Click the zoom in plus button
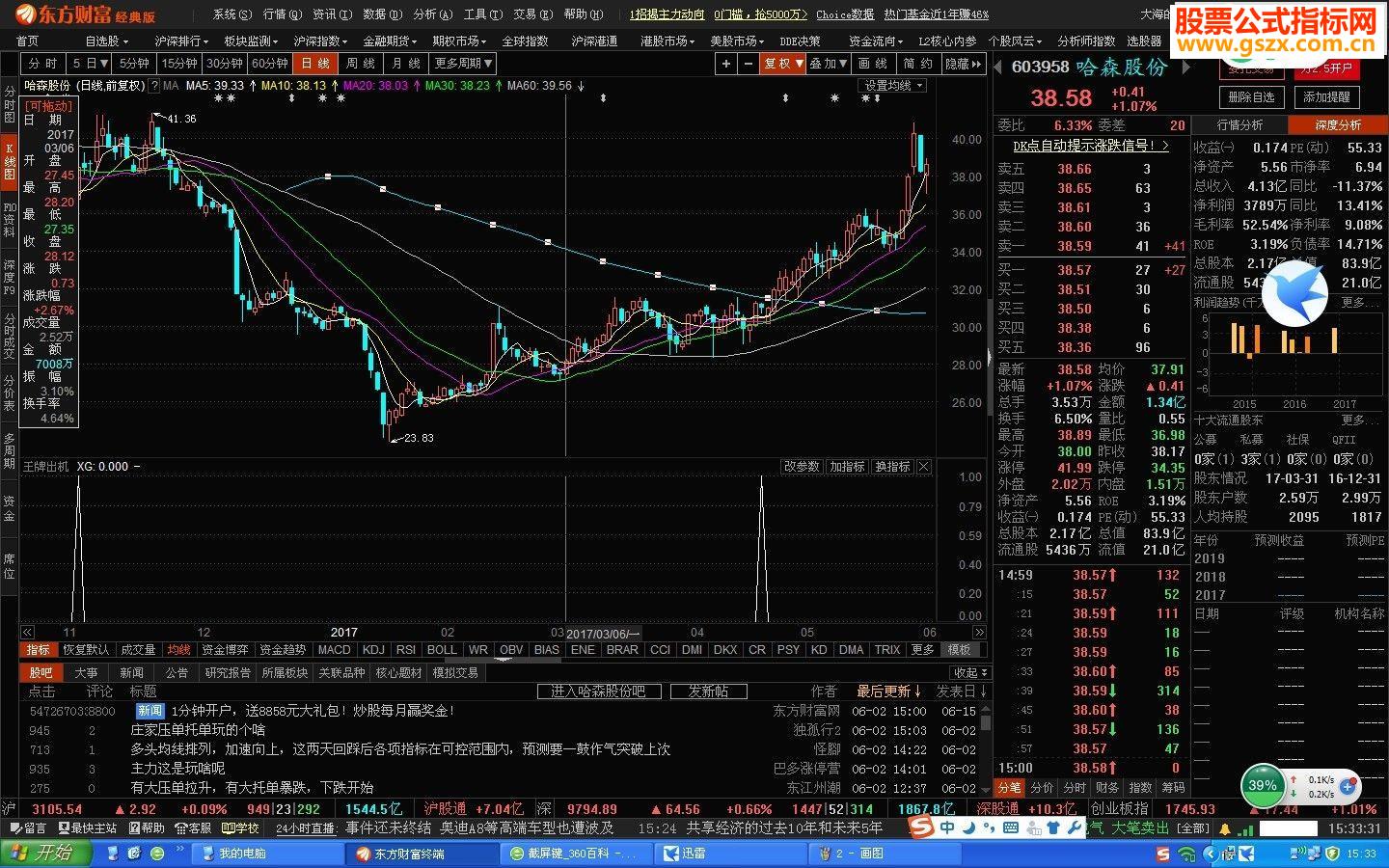Viewport: 1389px width, 868px height. pyautogui.click(x=726, y=64)
